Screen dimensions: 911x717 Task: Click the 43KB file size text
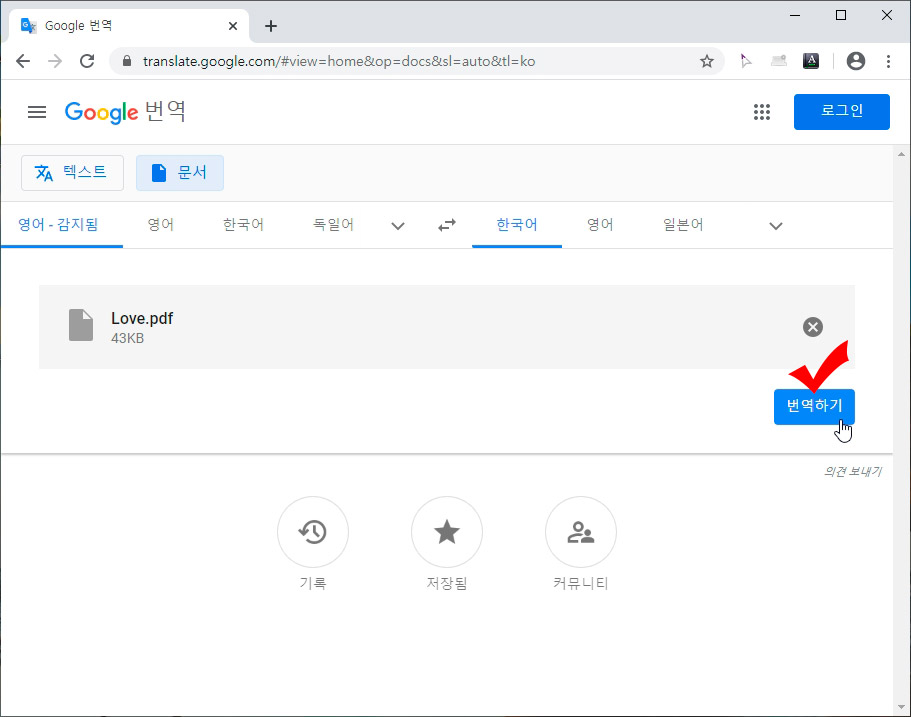(x=127, y=338)
